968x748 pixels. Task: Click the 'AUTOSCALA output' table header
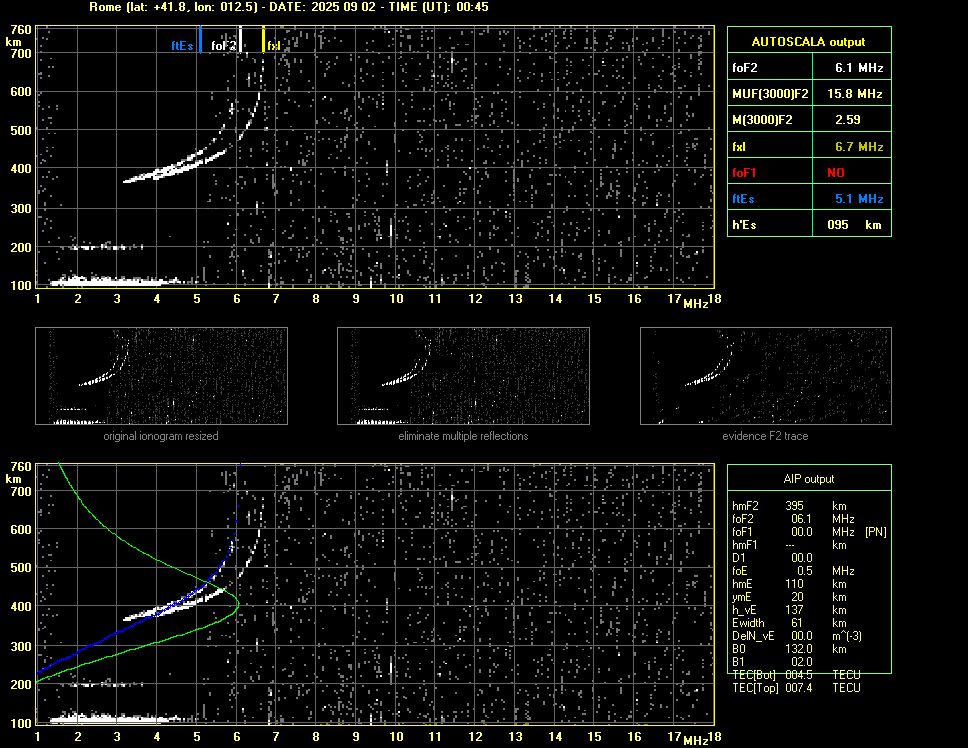click(x=809, y=41)
